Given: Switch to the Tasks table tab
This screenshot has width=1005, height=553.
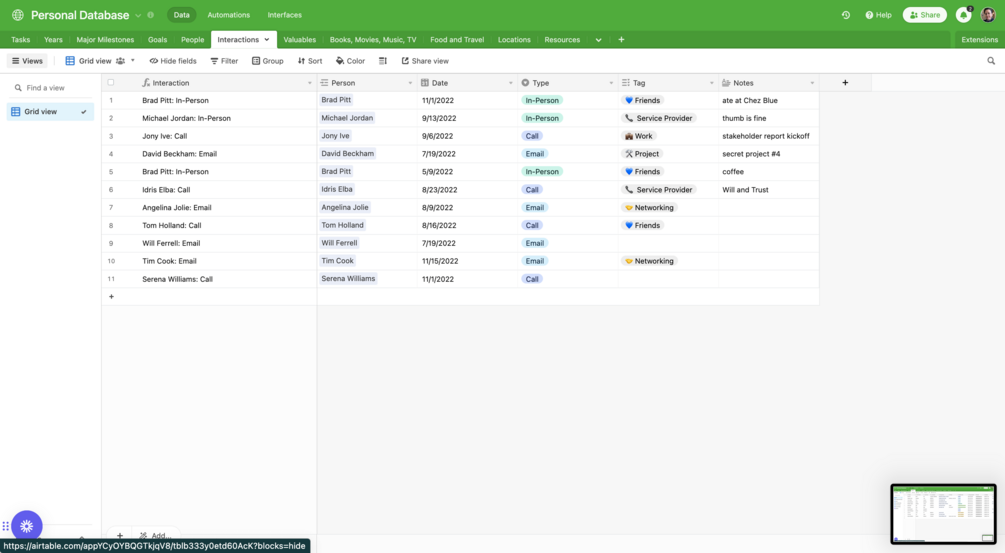Looking at the screenshot, I should click(x=21, y=40).
